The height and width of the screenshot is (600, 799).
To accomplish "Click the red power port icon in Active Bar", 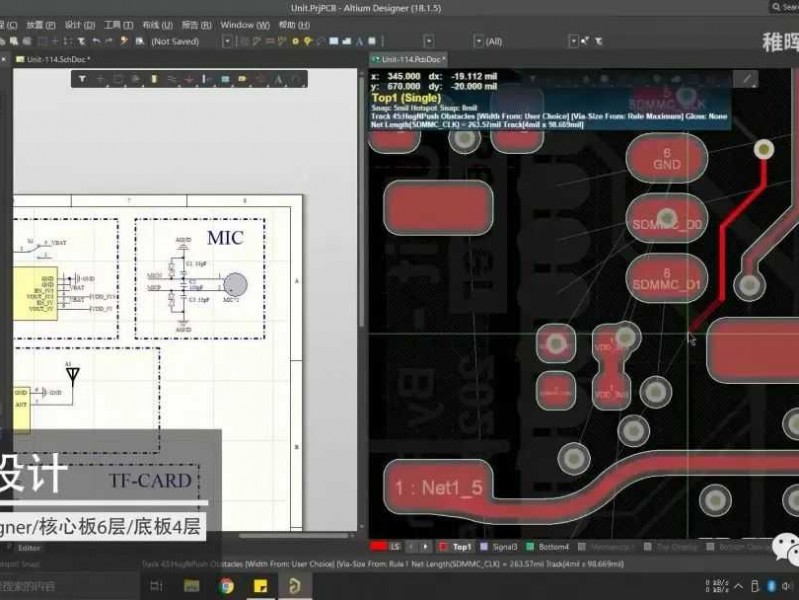I will tap(189, 79).
